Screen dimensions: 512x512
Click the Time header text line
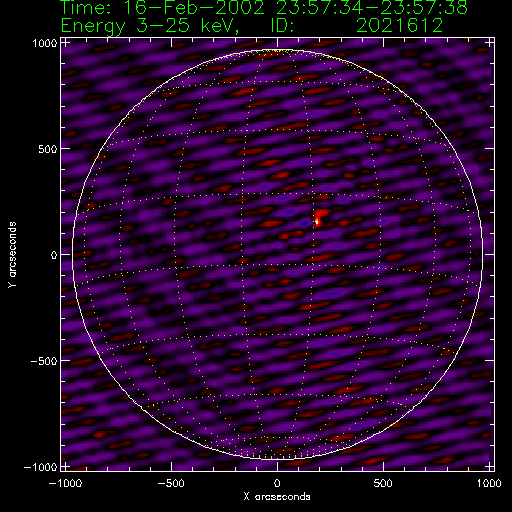[264, 7]
